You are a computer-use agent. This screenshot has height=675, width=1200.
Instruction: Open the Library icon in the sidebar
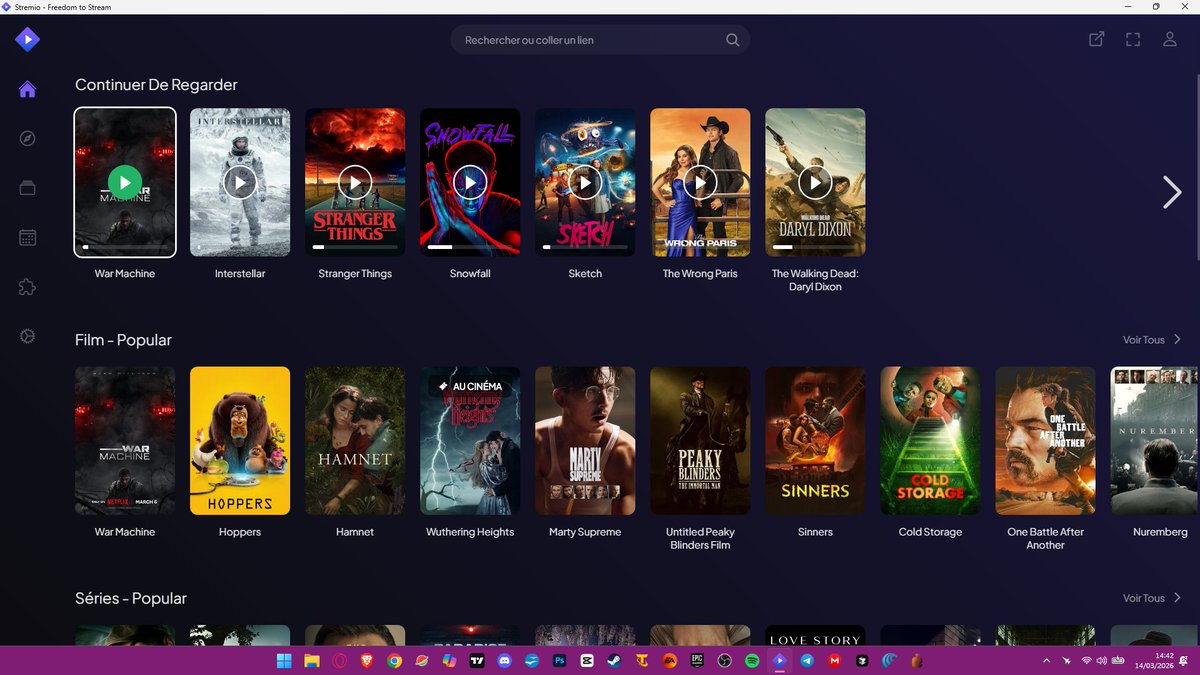tap(27, 188)
